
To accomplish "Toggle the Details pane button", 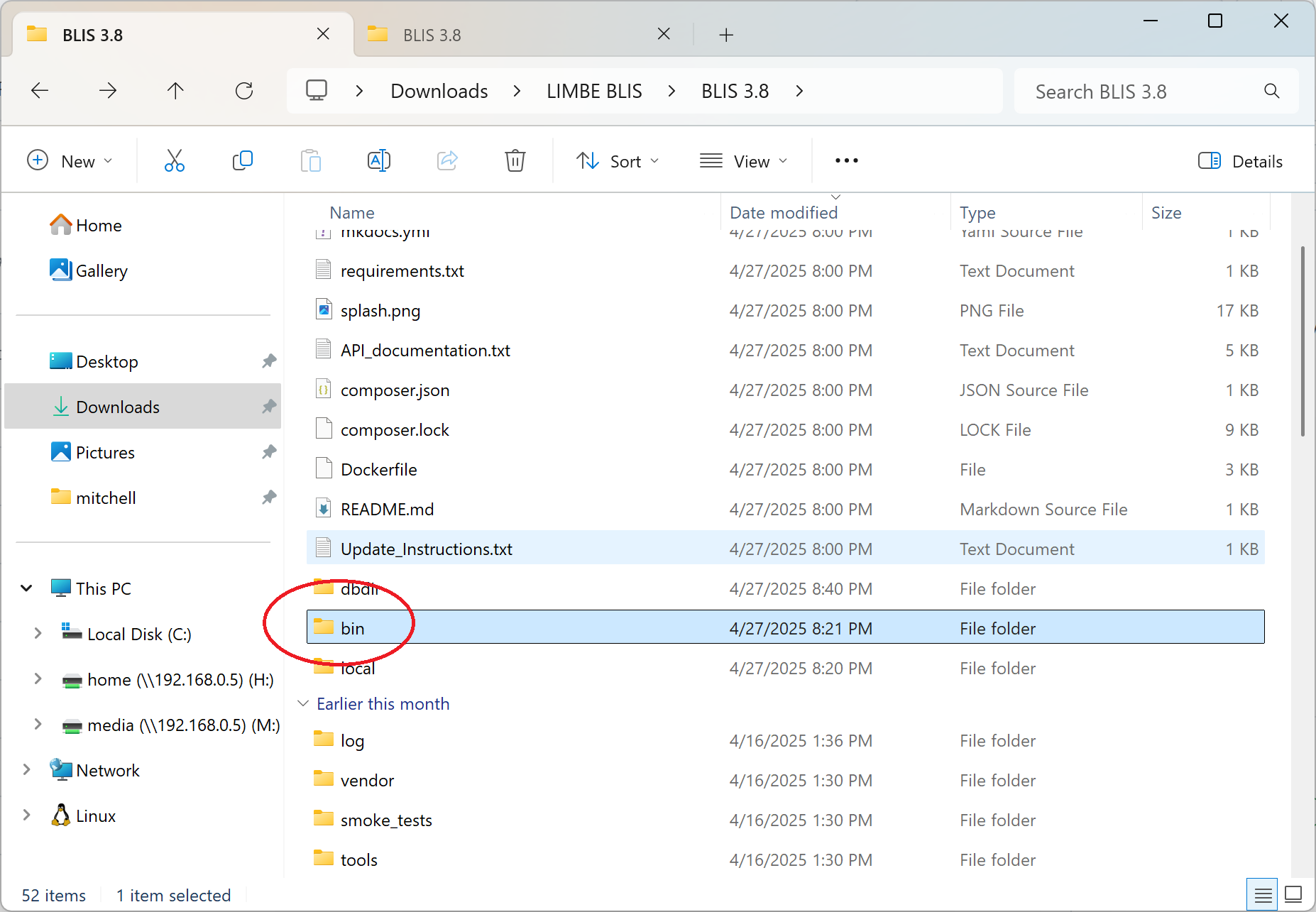I will click(x=1239, y=161).
